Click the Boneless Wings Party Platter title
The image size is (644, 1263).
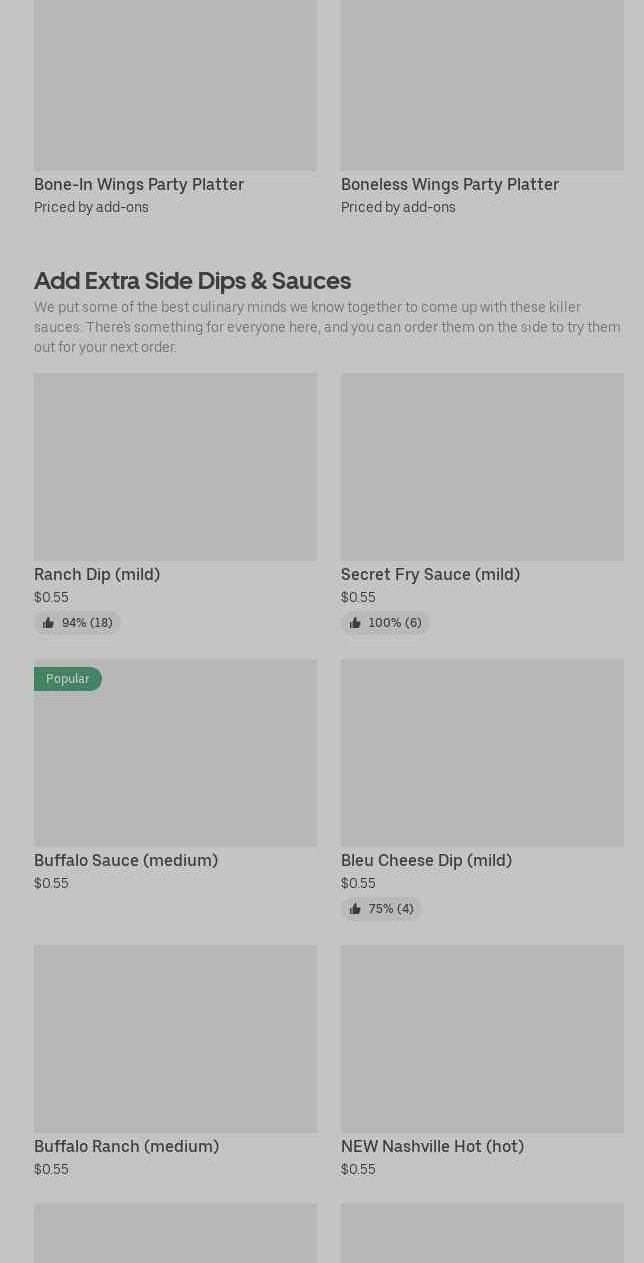point(450,184)
